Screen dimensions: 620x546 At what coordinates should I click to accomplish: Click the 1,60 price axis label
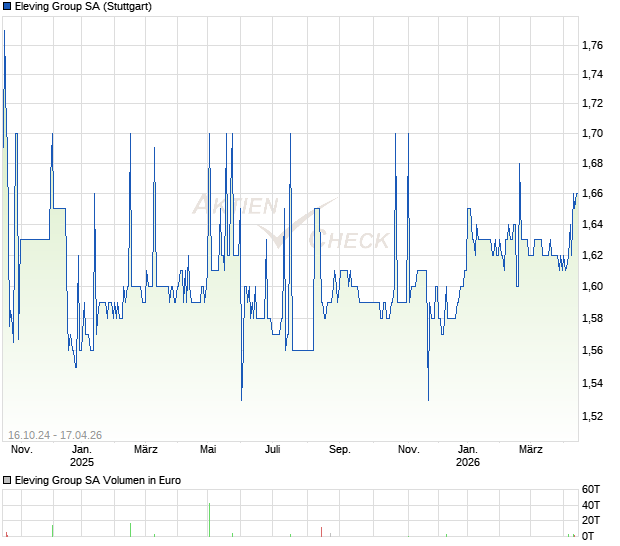592,286
